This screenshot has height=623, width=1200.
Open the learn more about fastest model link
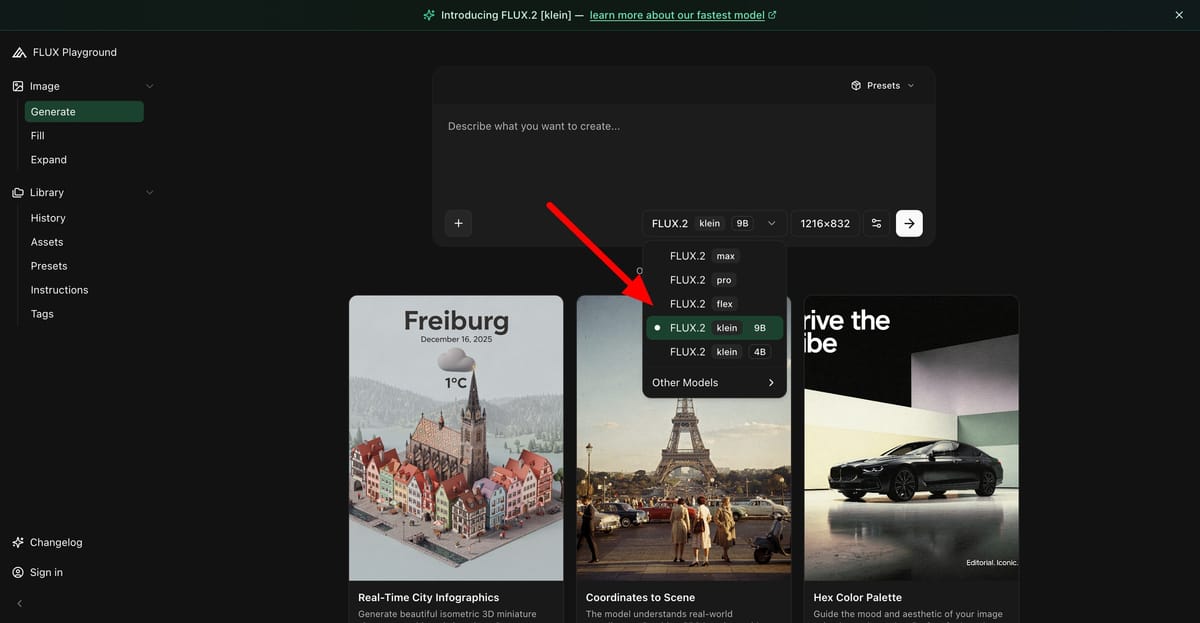[677, 15]
